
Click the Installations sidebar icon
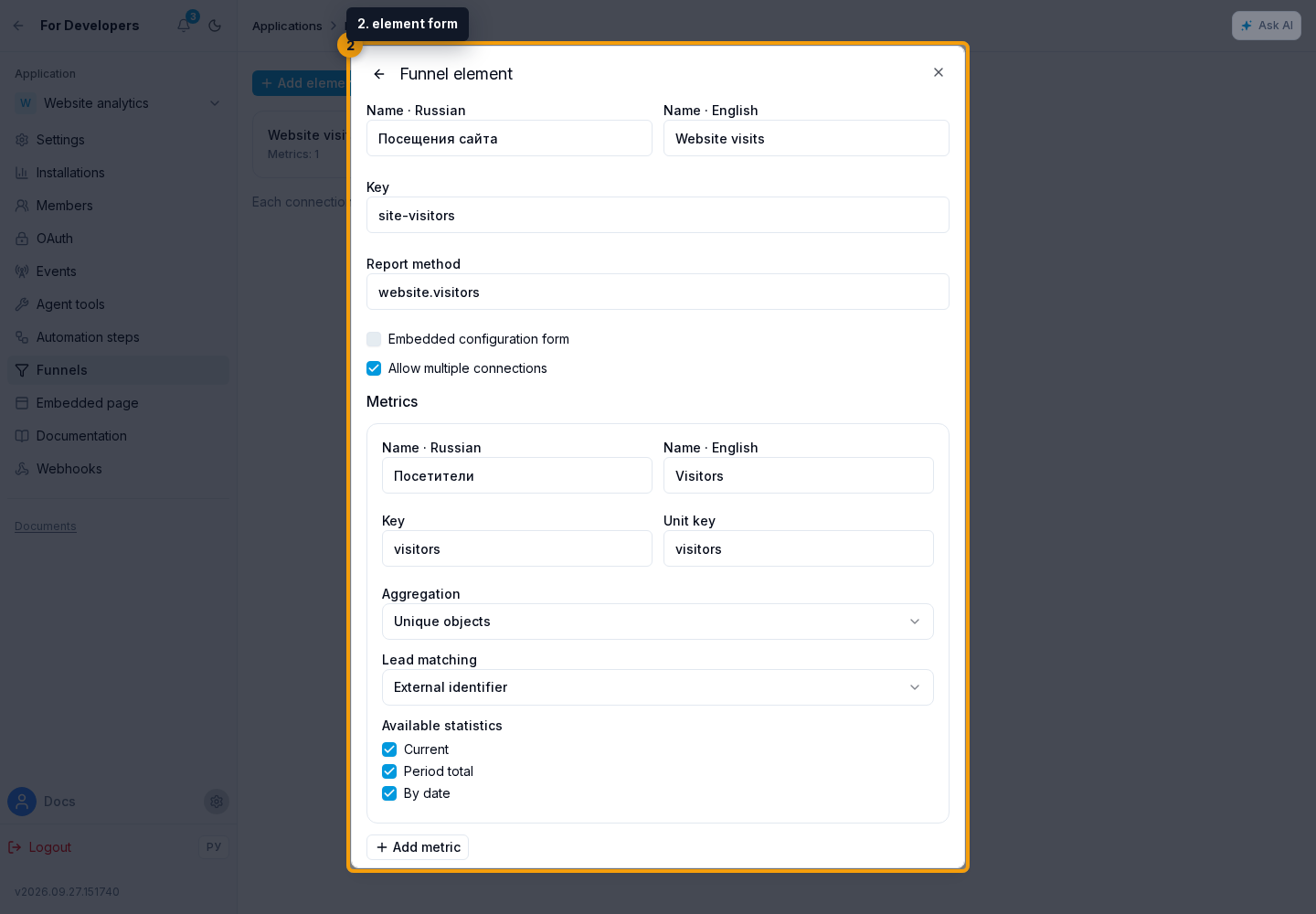(22, 173)
